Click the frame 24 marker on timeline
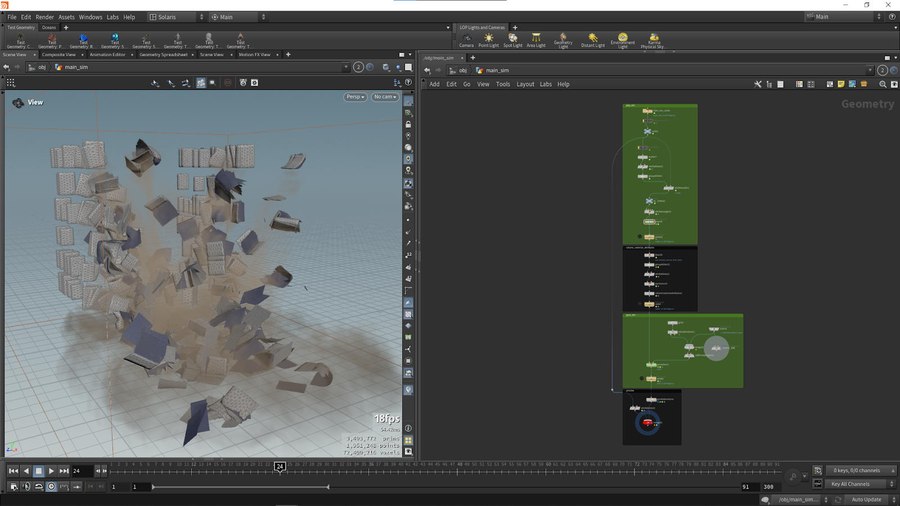The image size is (900, 506). pos(280,466)
